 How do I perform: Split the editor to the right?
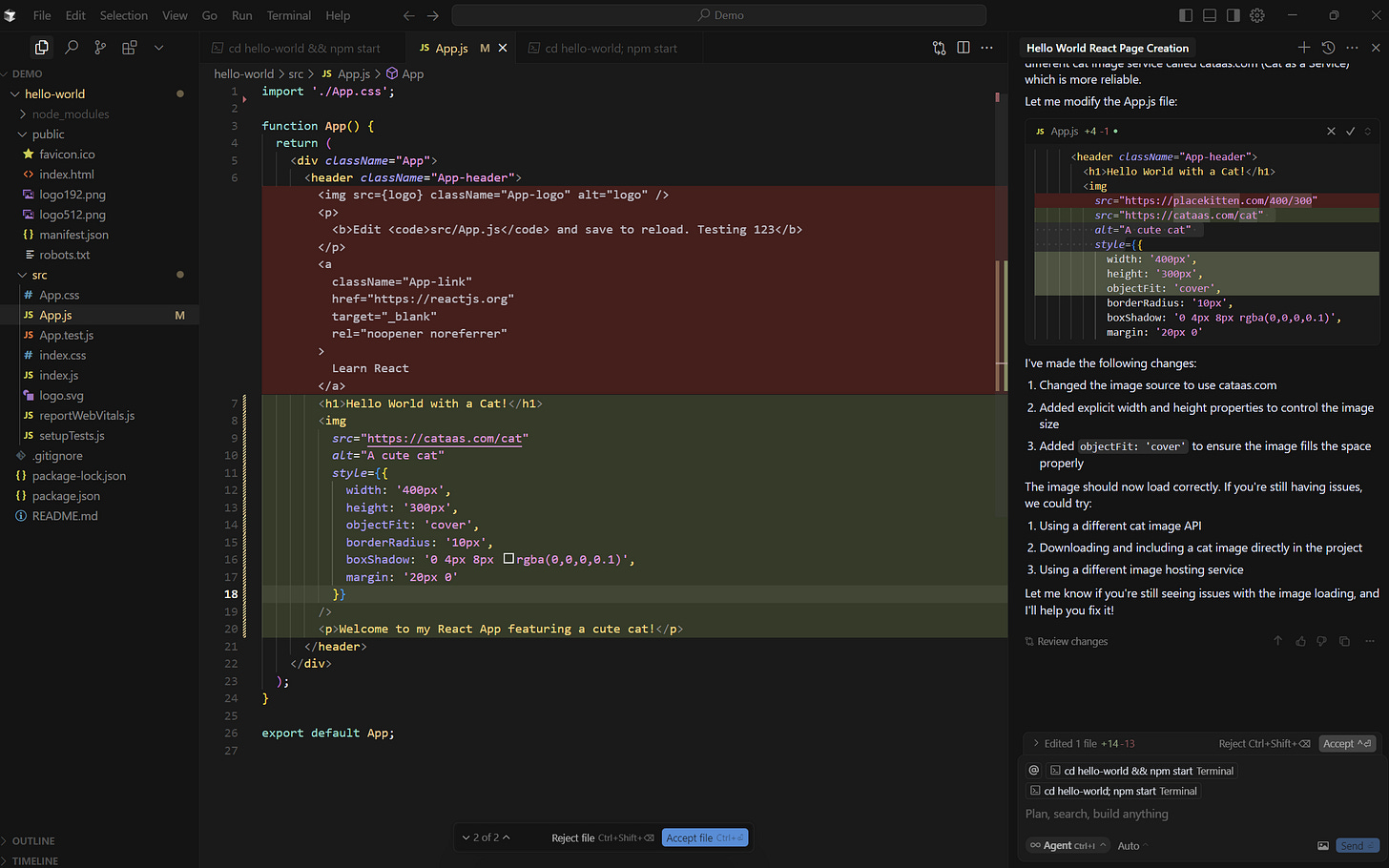tap(964, 48)
